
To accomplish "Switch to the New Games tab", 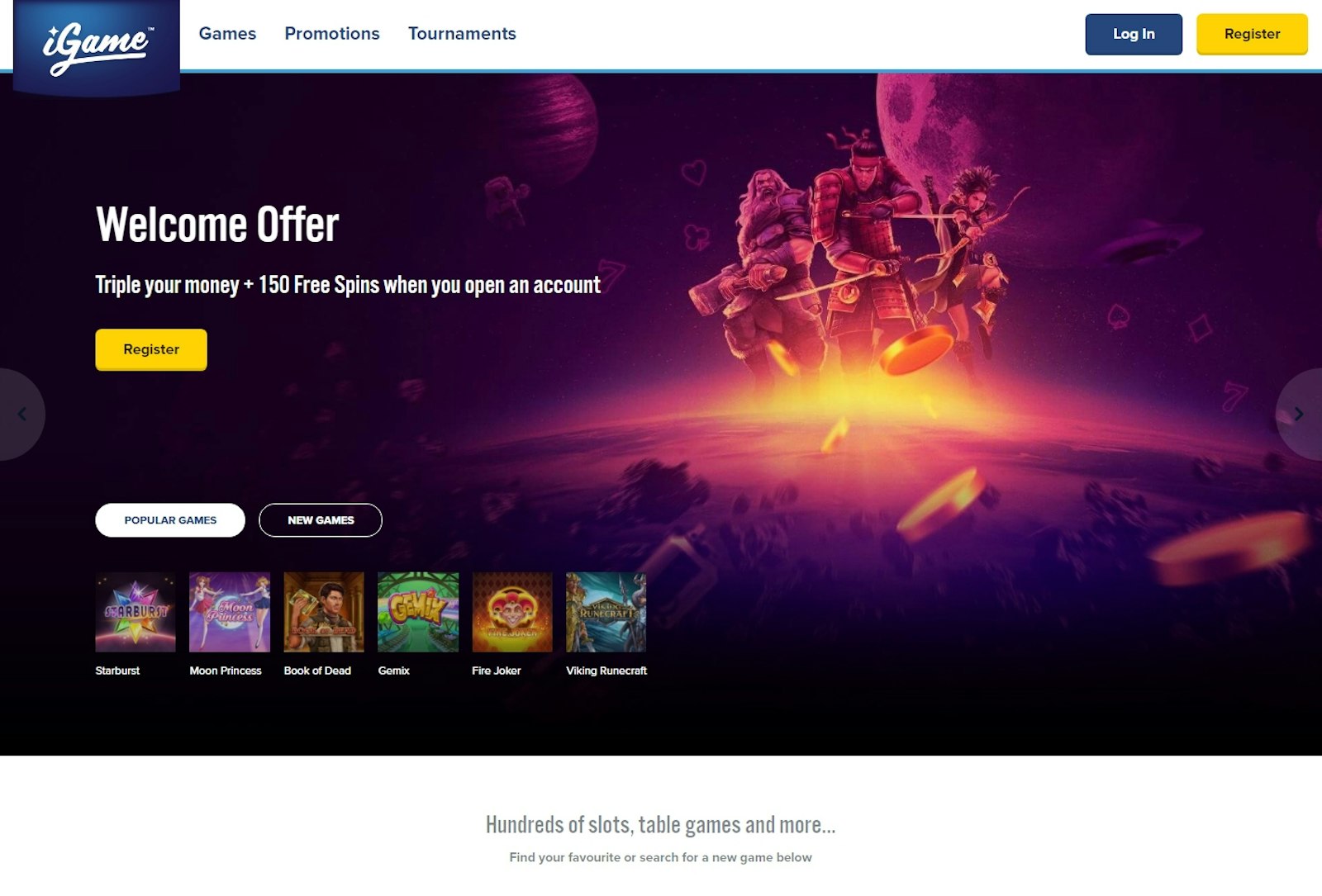I will (321, 520).
